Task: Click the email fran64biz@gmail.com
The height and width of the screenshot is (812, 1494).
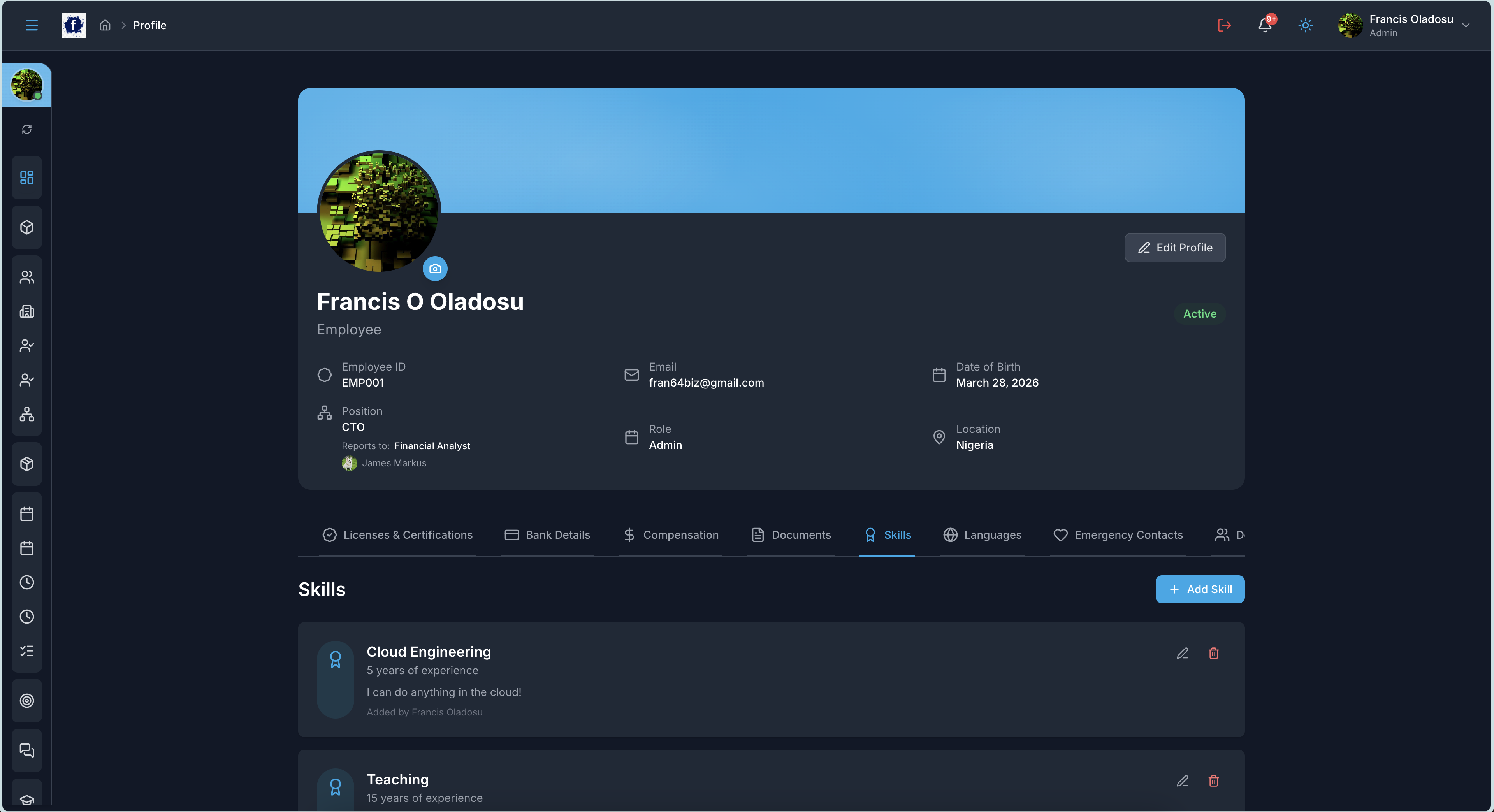Action: click(x=707, y=383)
